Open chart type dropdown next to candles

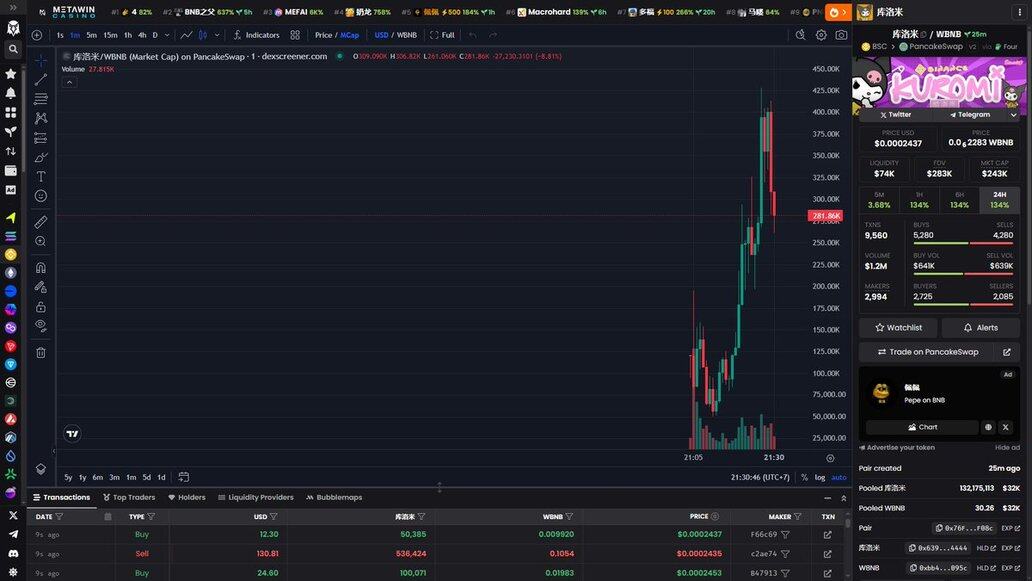coord(217,35)
